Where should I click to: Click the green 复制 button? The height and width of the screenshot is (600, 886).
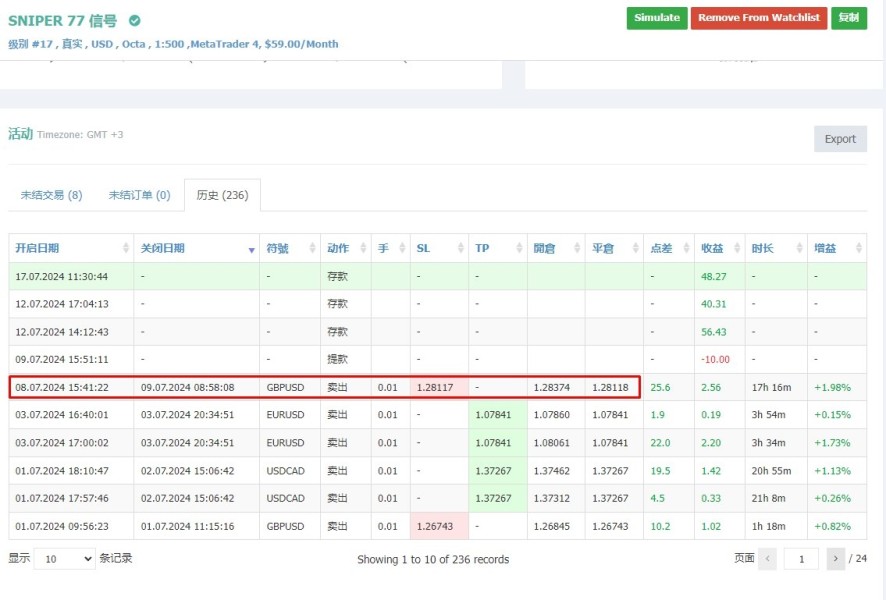848,18
